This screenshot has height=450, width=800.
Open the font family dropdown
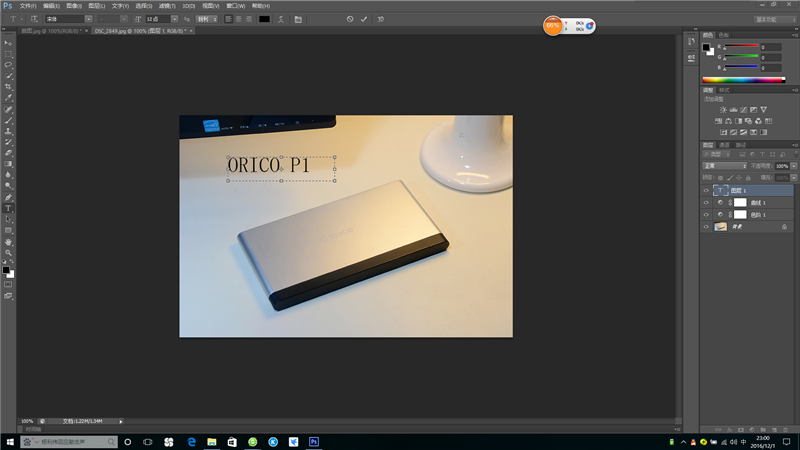point(88,19)
